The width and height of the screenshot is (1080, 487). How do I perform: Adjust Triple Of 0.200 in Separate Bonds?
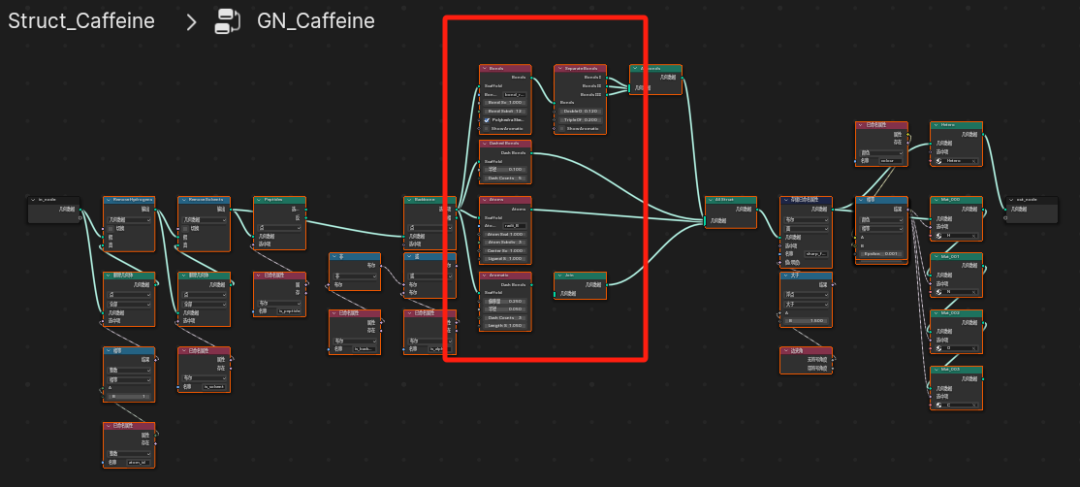581,119
